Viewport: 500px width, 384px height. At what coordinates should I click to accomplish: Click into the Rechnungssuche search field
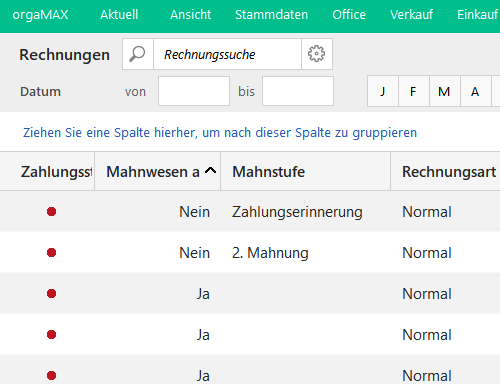click(x=227, y=54)
